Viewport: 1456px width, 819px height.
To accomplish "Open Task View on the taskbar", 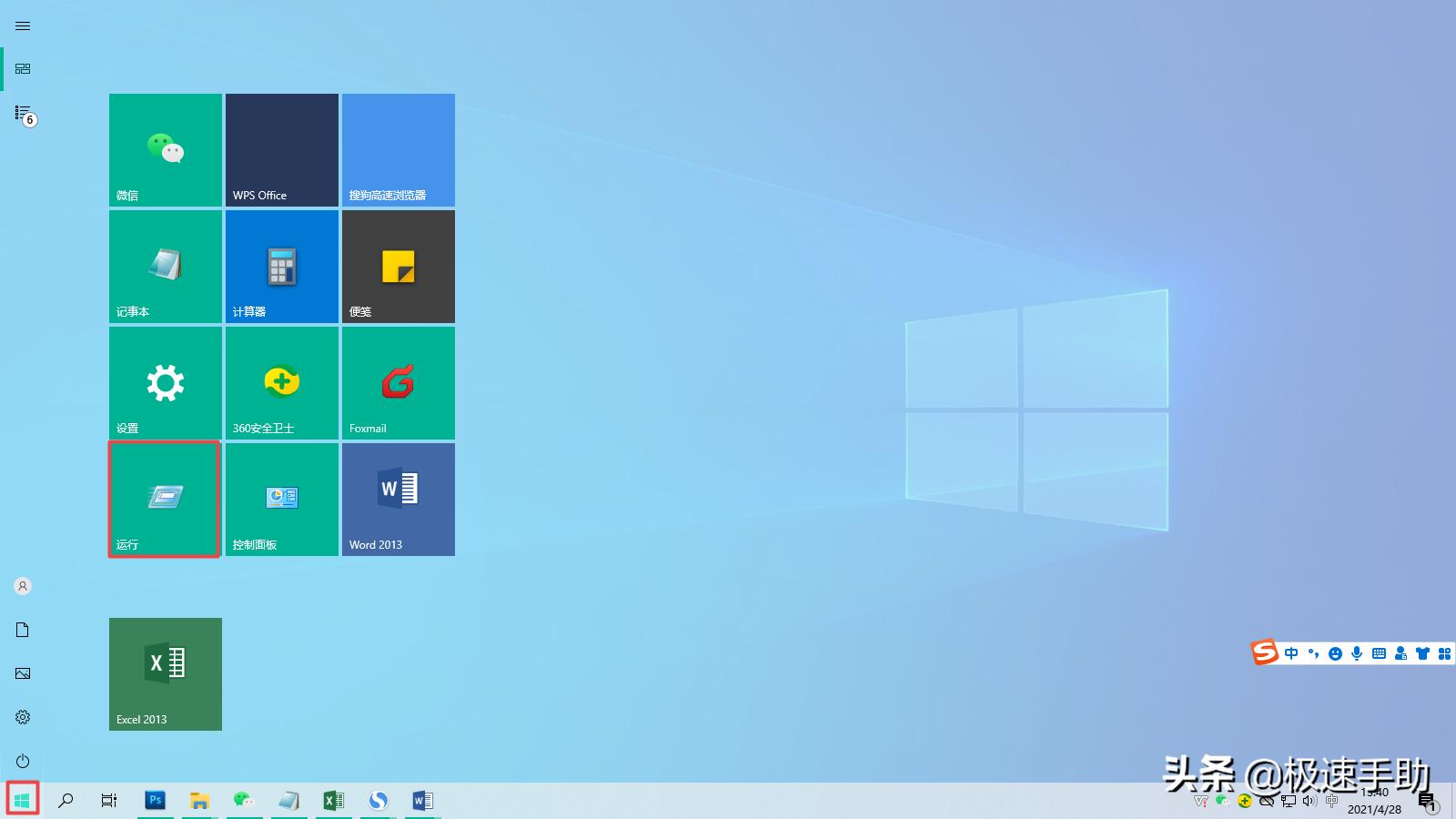I will tap(109, 801).
